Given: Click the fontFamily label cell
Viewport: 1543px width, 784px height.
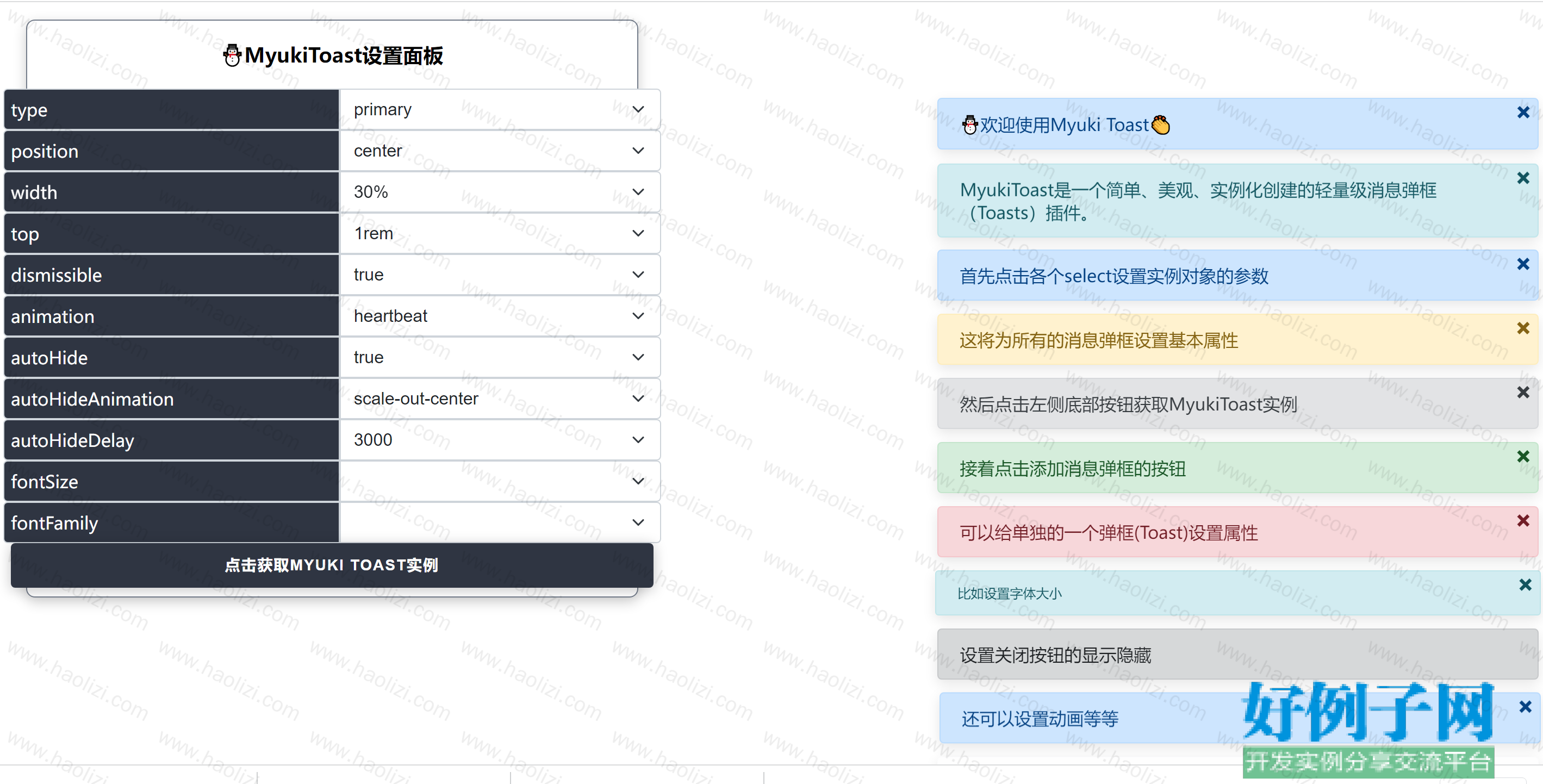Looking at the screenshot, I should [x=171, y=523].
